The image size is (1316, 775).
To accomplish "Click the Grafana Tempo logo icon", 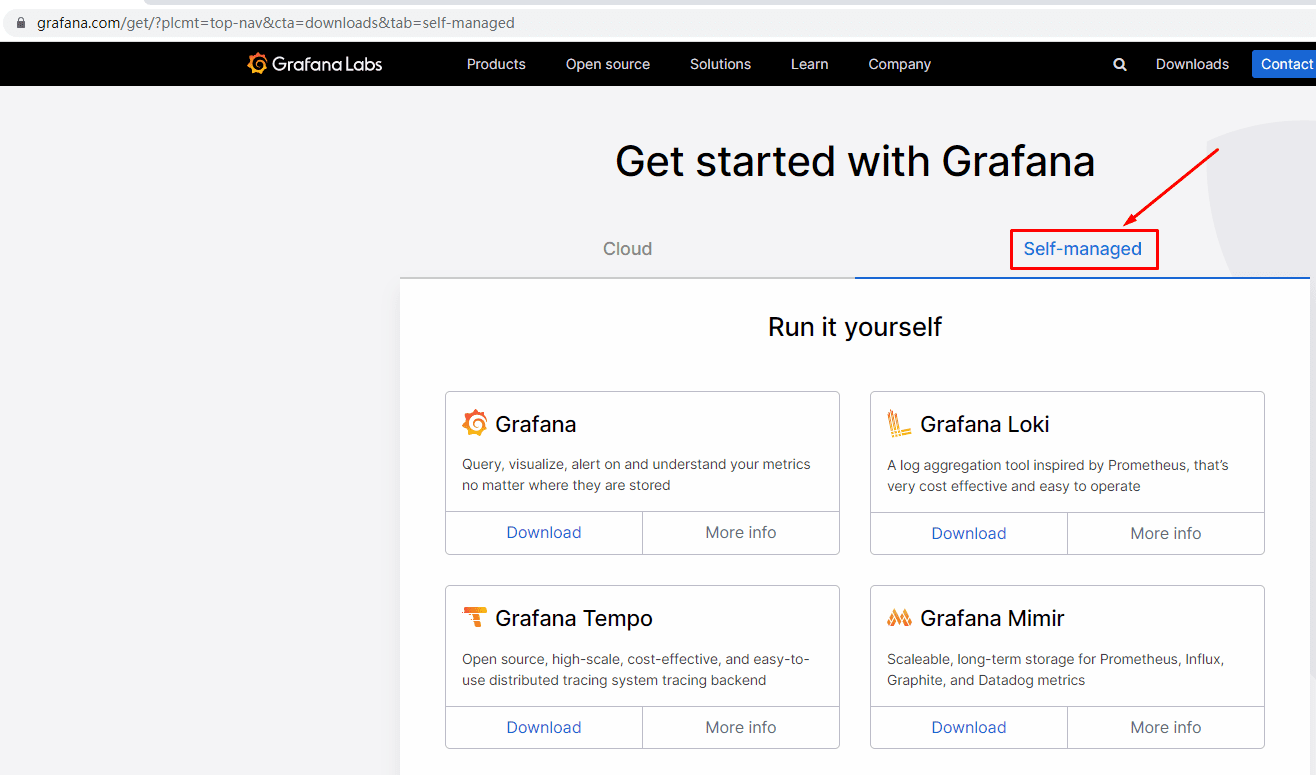I will coord(474,618).
